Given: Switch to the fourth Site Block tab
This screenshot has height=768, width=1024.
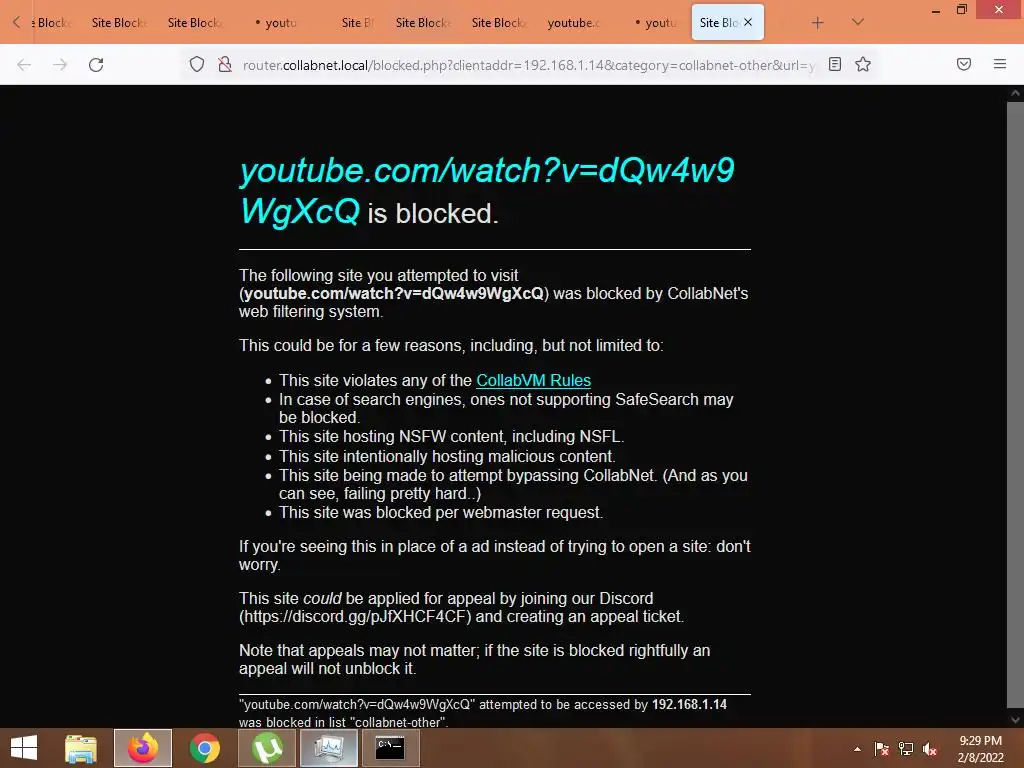Looking at the screenshot, I should [x=423, y=23].
